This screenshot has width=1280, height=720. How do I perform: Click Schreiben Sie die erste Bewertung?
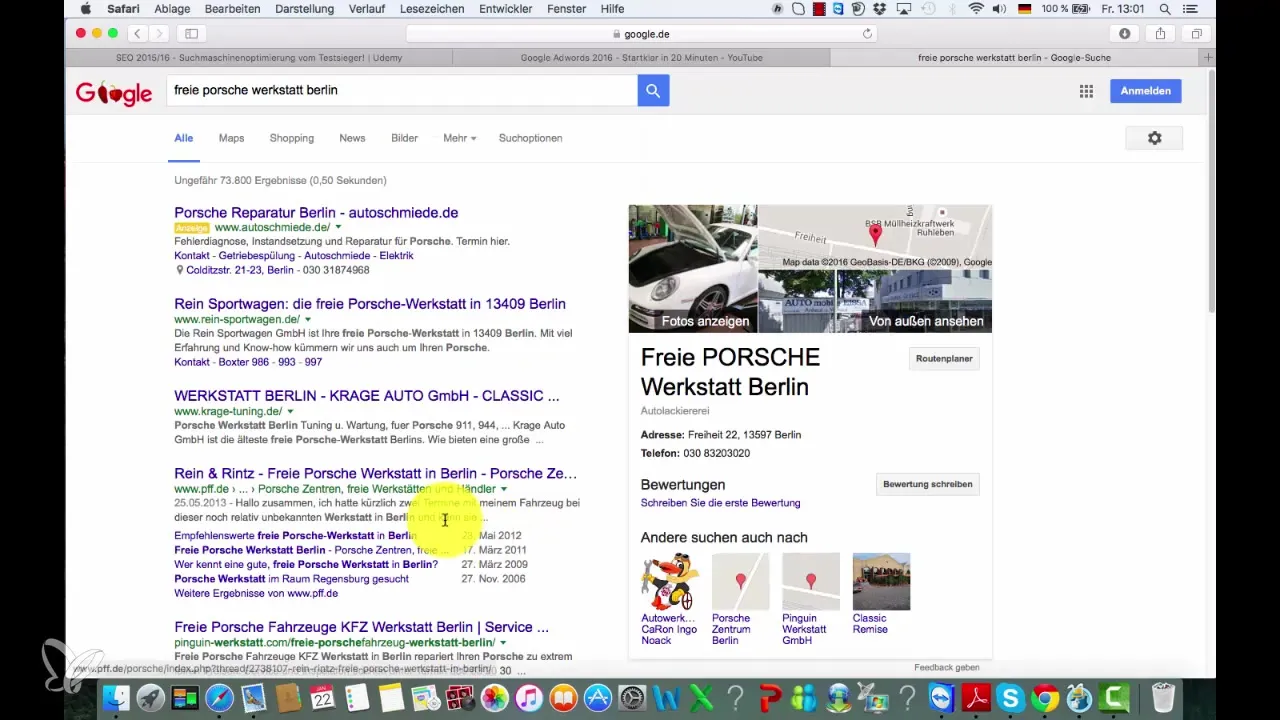point(720,503)
